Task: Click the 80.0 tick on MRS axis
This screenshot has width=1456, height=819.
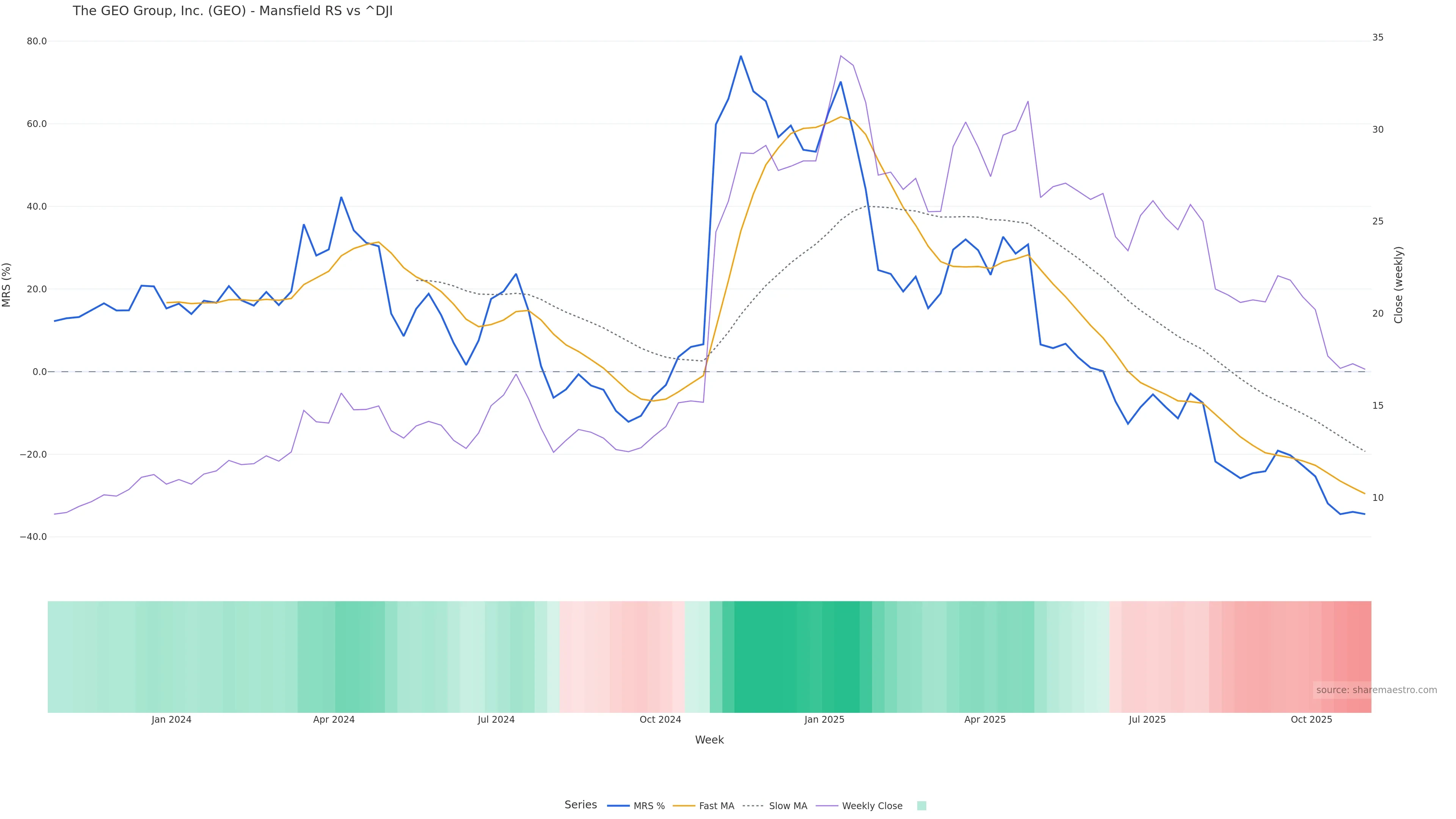Action: (37, 41)
